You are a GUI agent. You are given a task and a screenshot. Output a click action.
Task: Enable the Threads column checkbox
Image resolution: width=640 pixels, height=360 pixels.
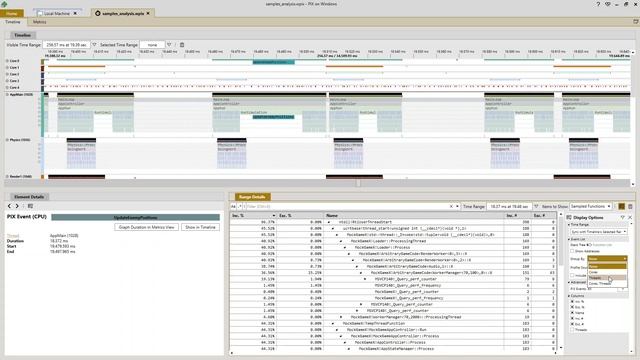click(x=572, y=329)
